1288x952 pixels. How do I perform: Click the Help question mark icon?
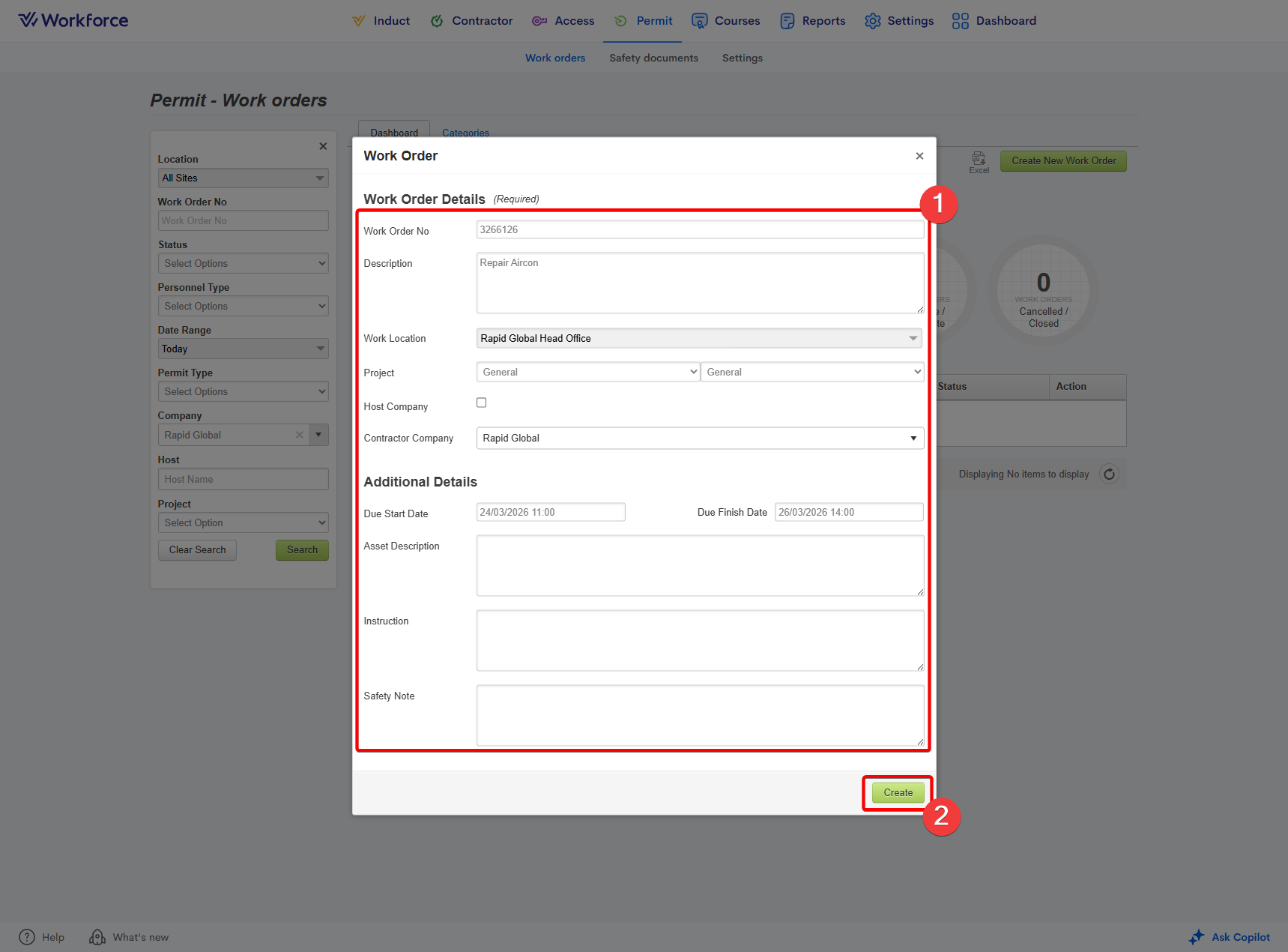click(x=27, y=937)
